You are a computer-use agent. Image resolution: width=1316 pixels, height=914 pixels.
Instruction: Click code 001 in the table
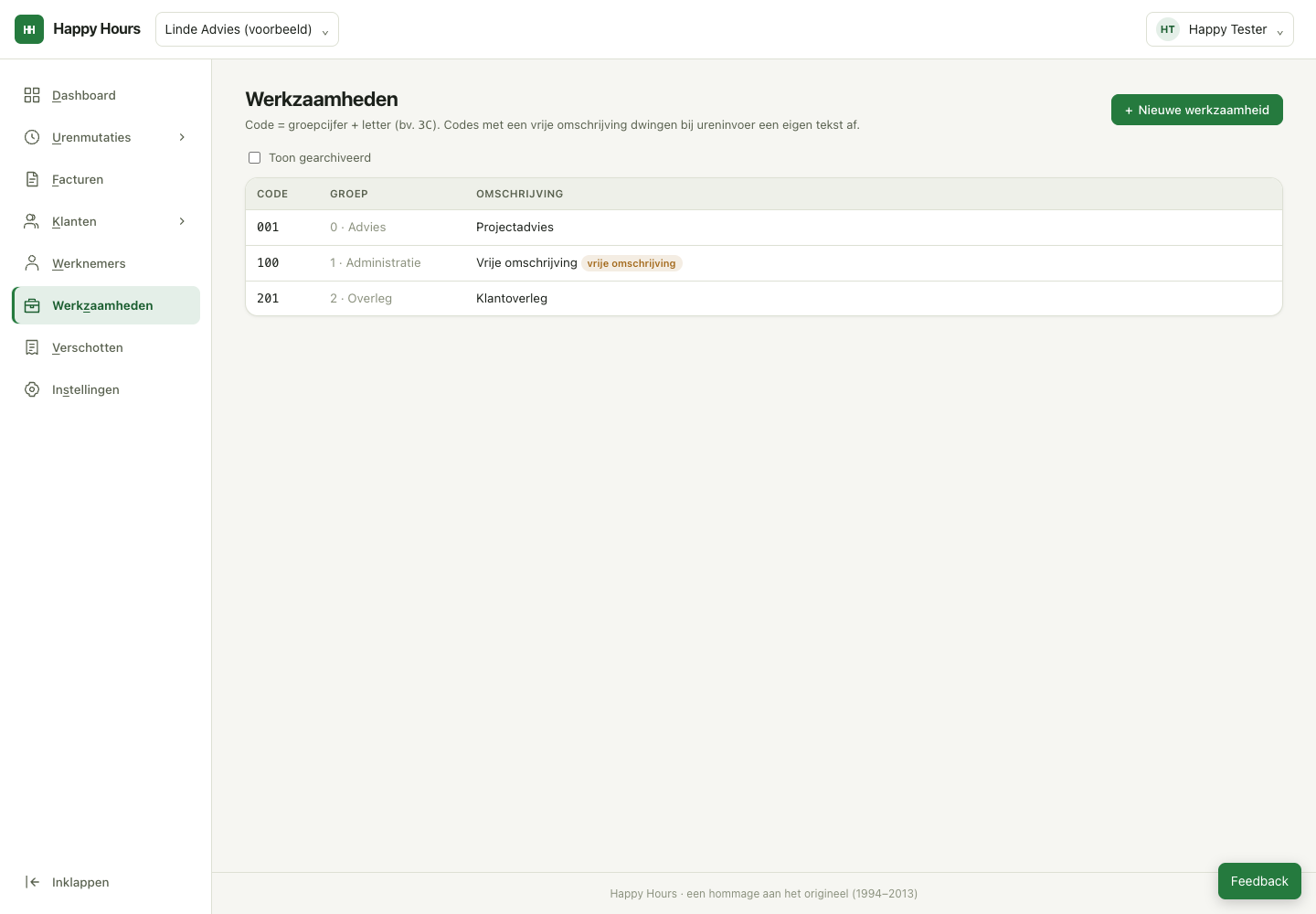point(268,228)
